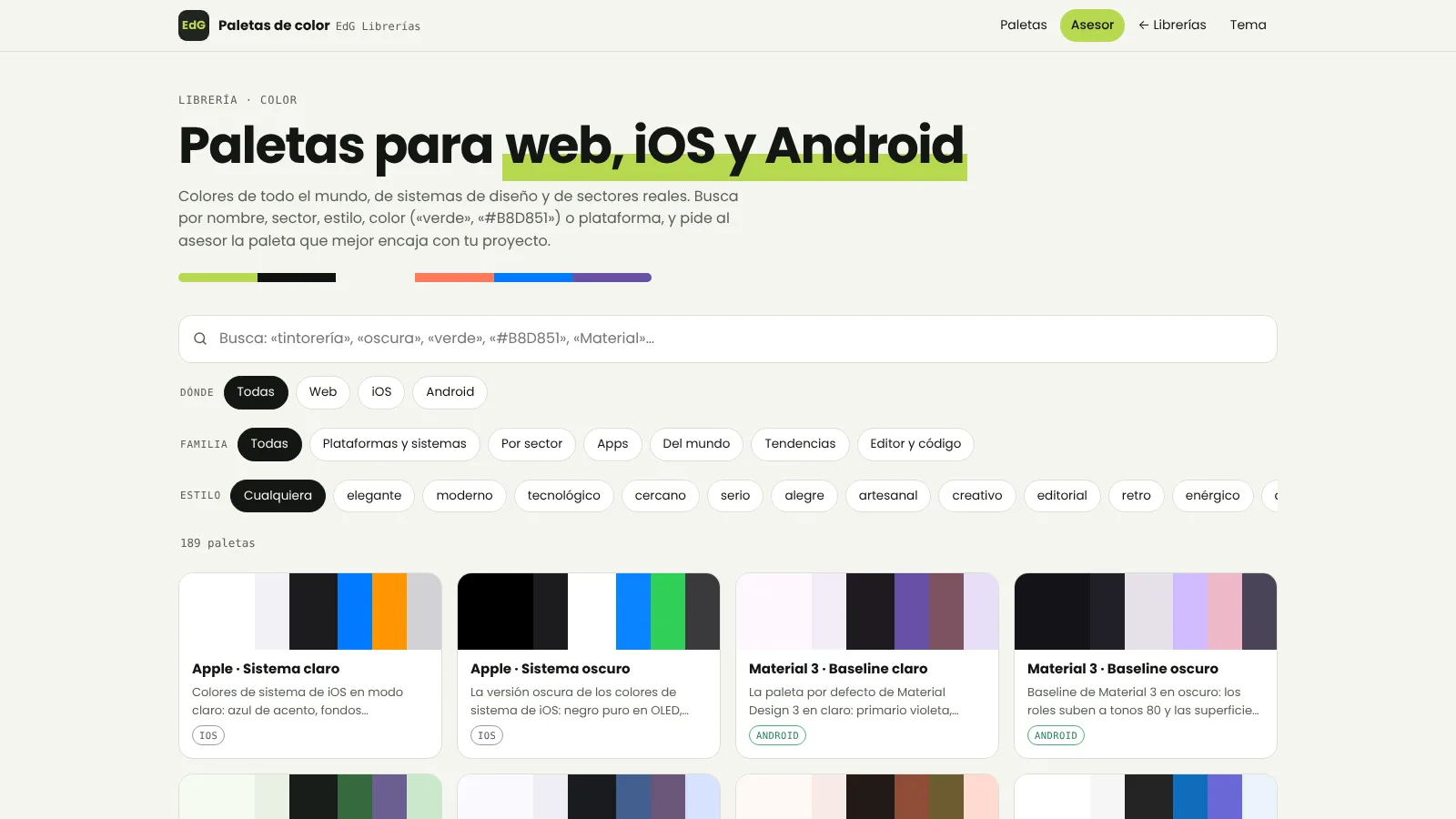Select Todas in the Dónde row
1456x819 pixels.
click(x=256, y=392)
